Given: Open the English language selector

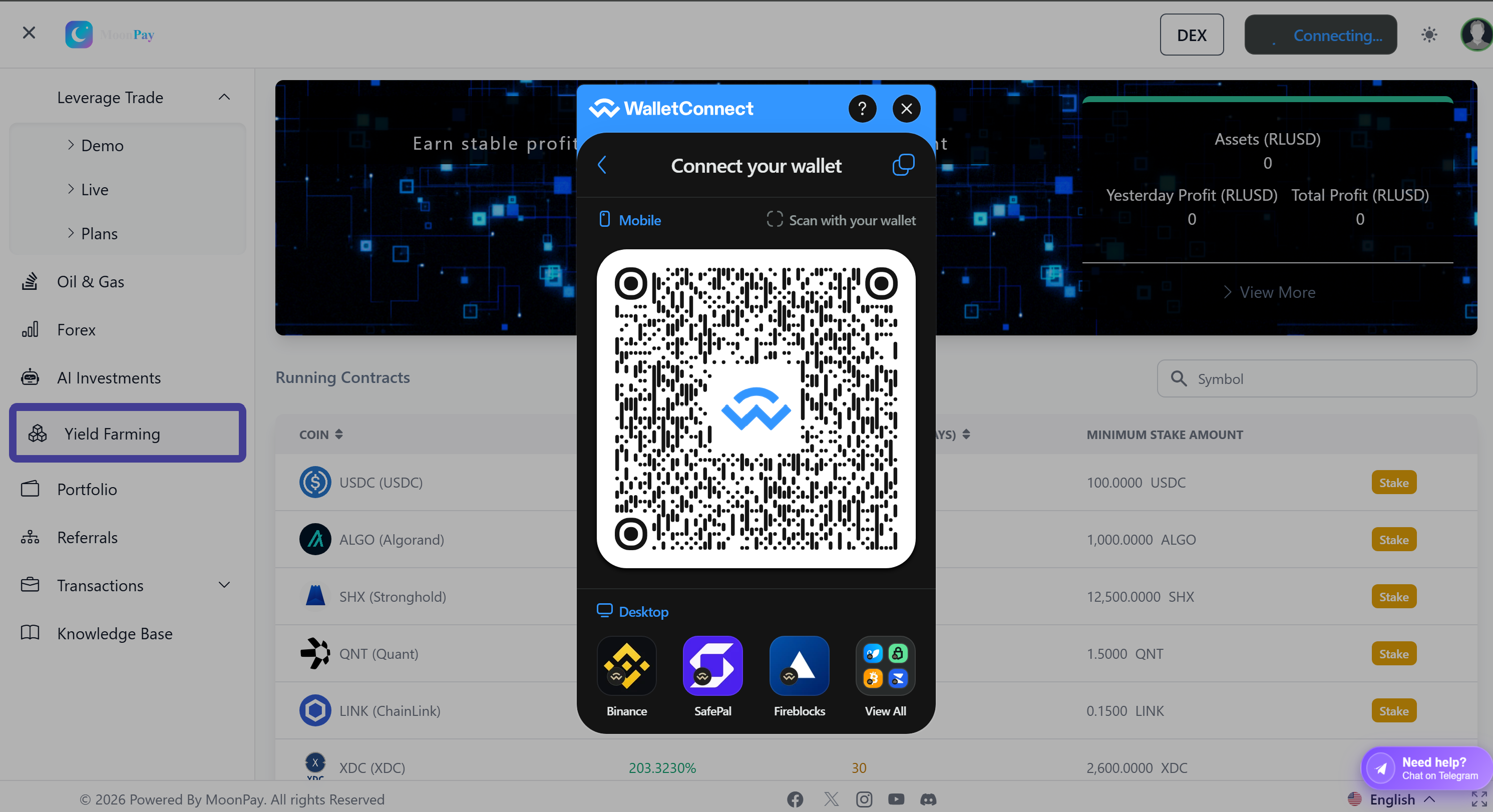Looking at the screenshot, I should coord(1392,799).
